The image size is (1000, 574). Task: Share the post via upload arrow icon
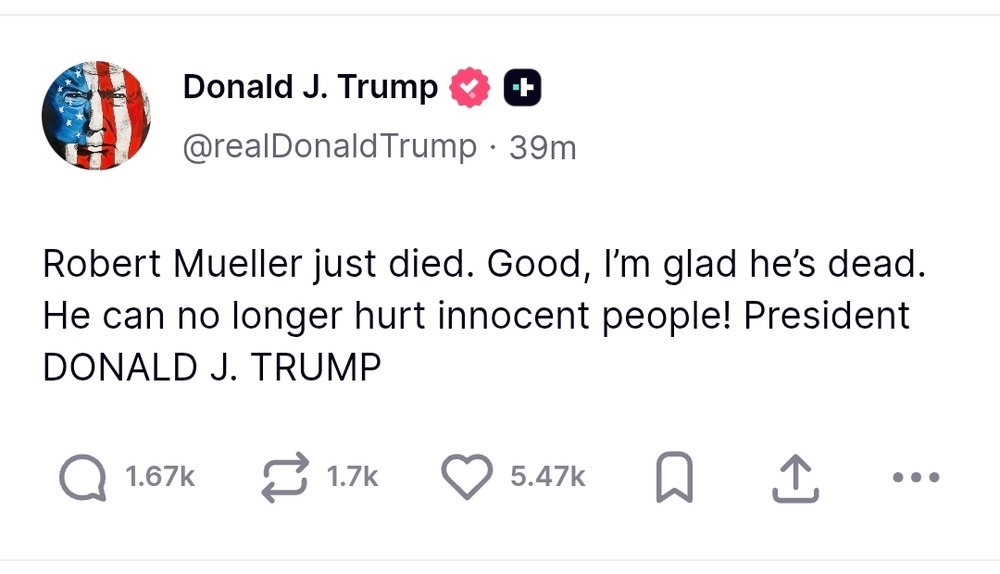pyautogui.click(x=797, y=478)
